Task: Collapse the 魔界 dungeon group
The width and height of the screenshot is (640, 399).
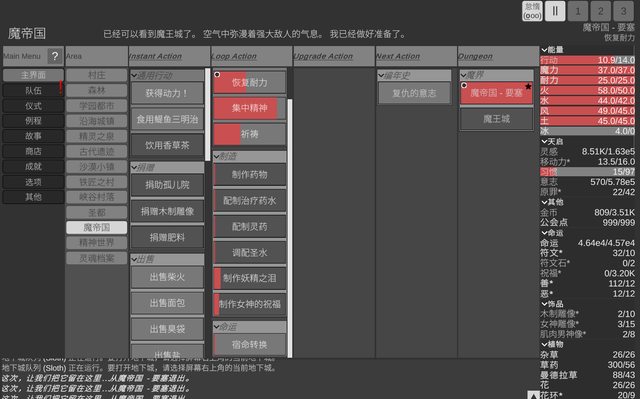Action: [464, 75]
